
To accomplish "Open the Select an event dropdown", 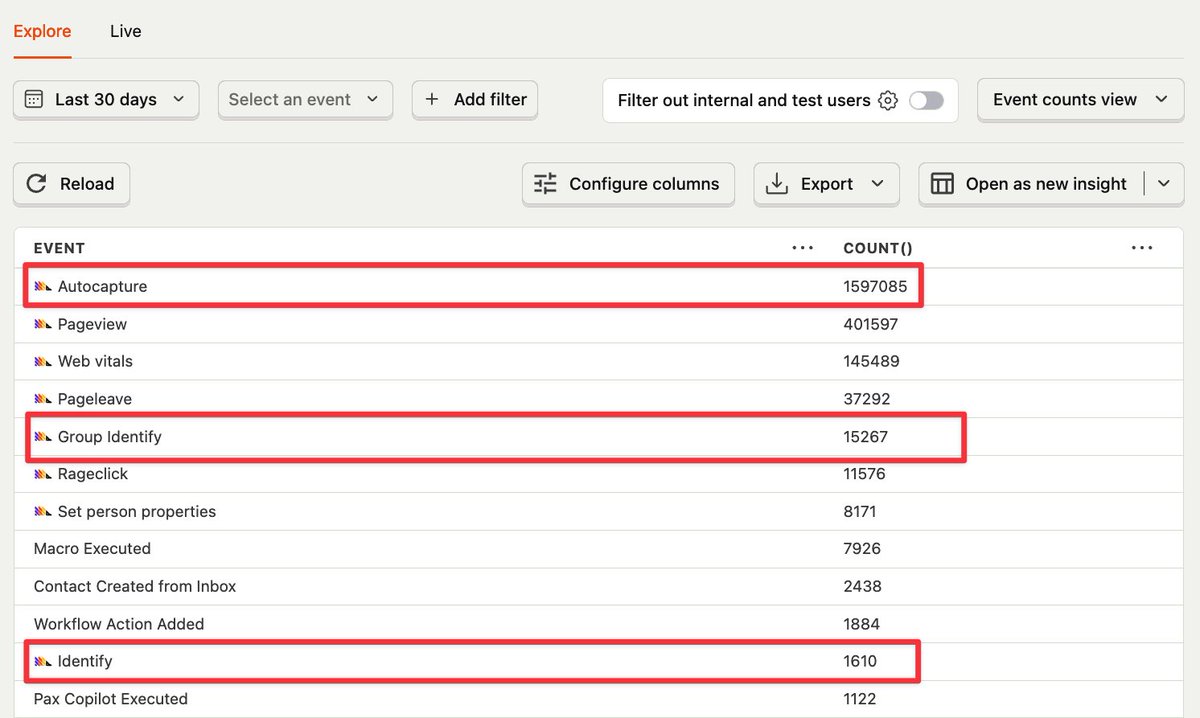I will pyautogui.click(x=305, y=99).
